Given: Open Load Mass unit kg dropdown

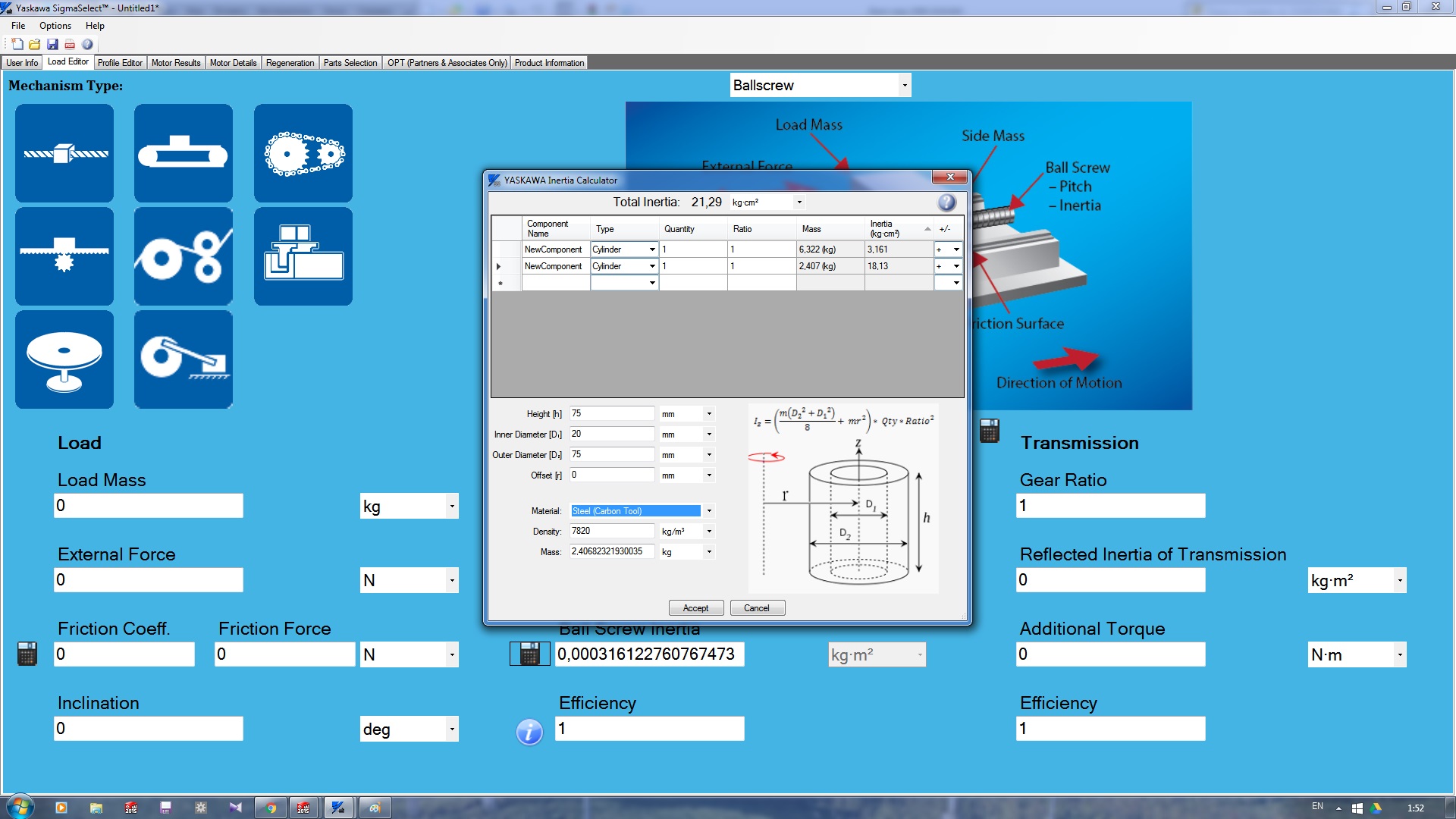Looking at the screenshot, I should [x=452, y=507].
